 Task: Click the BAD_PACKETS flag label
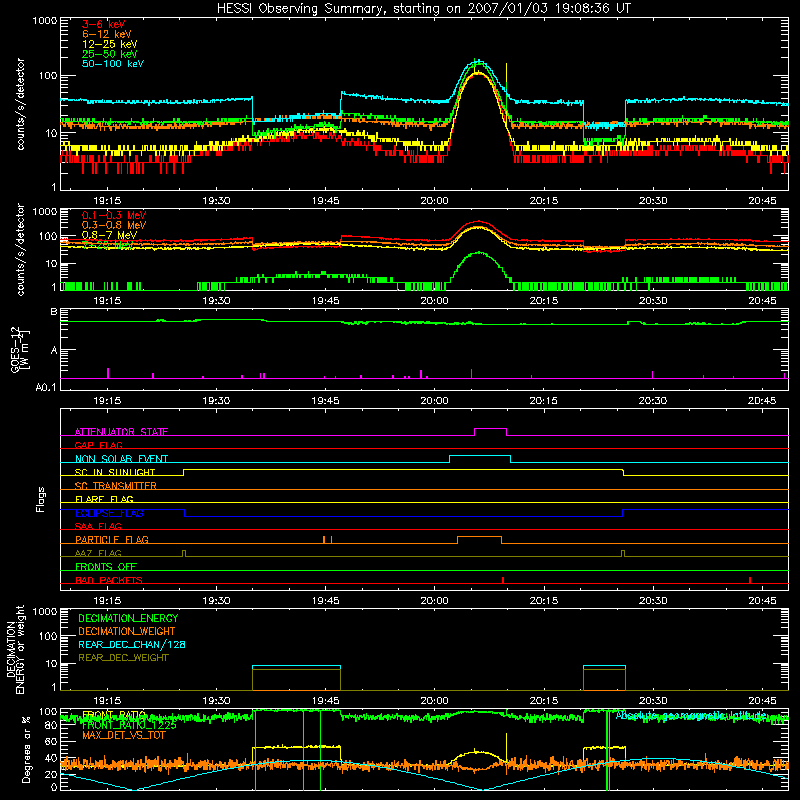point(109,580)
